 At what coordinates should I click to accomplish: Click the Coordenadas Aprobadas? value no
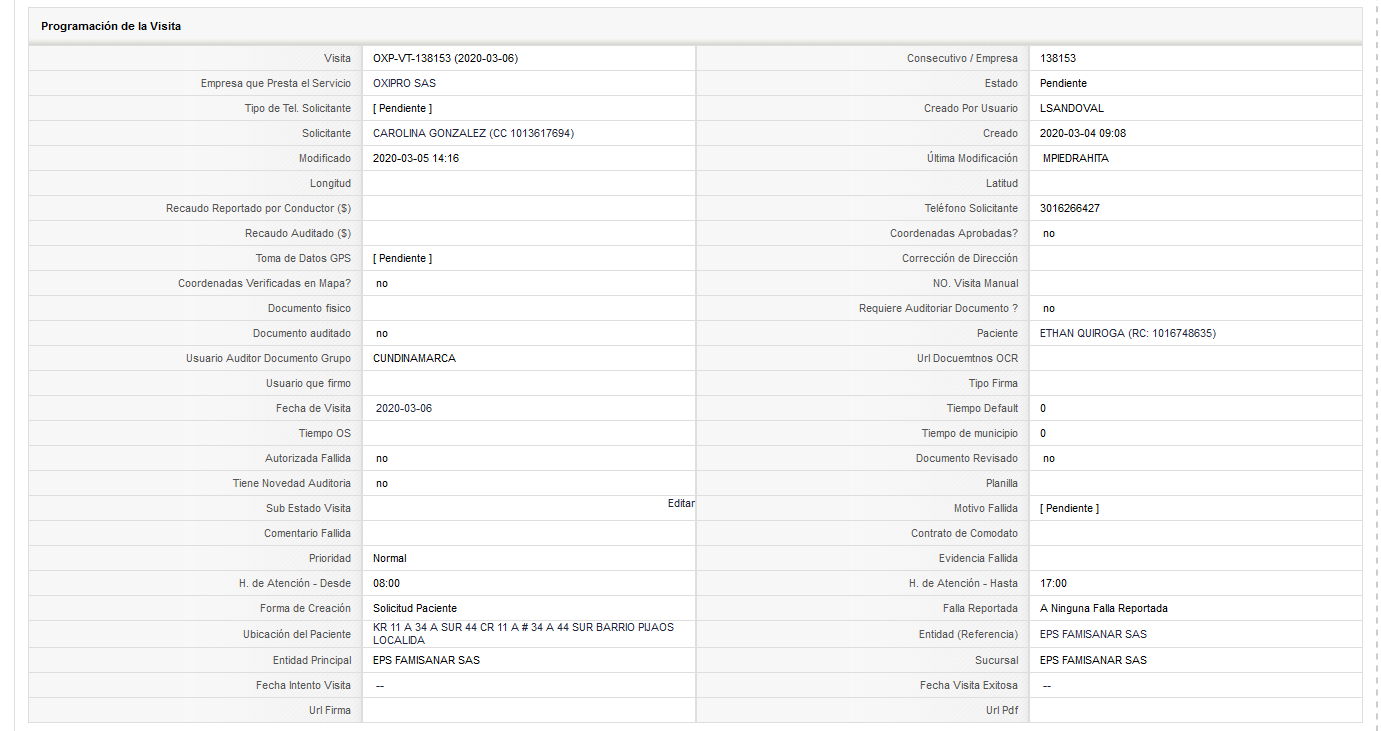coord(1049,233)
